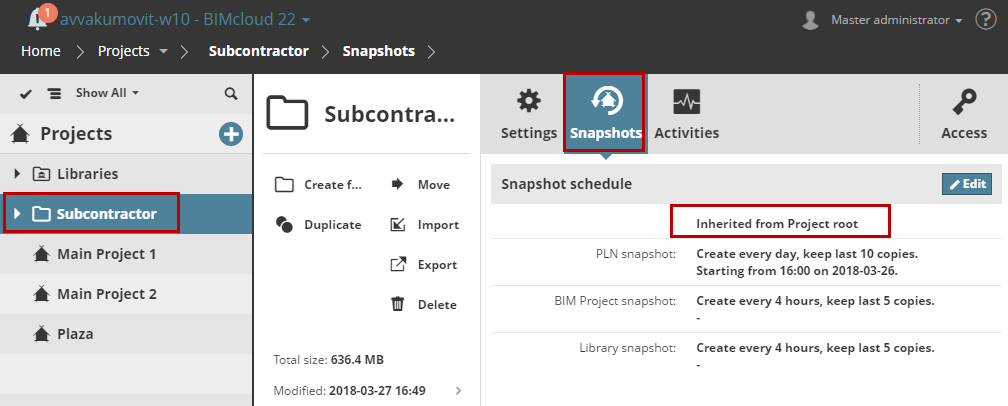Toggle the list view icon in sidebar
The image size is (1008, 406).
coord(54,93)
